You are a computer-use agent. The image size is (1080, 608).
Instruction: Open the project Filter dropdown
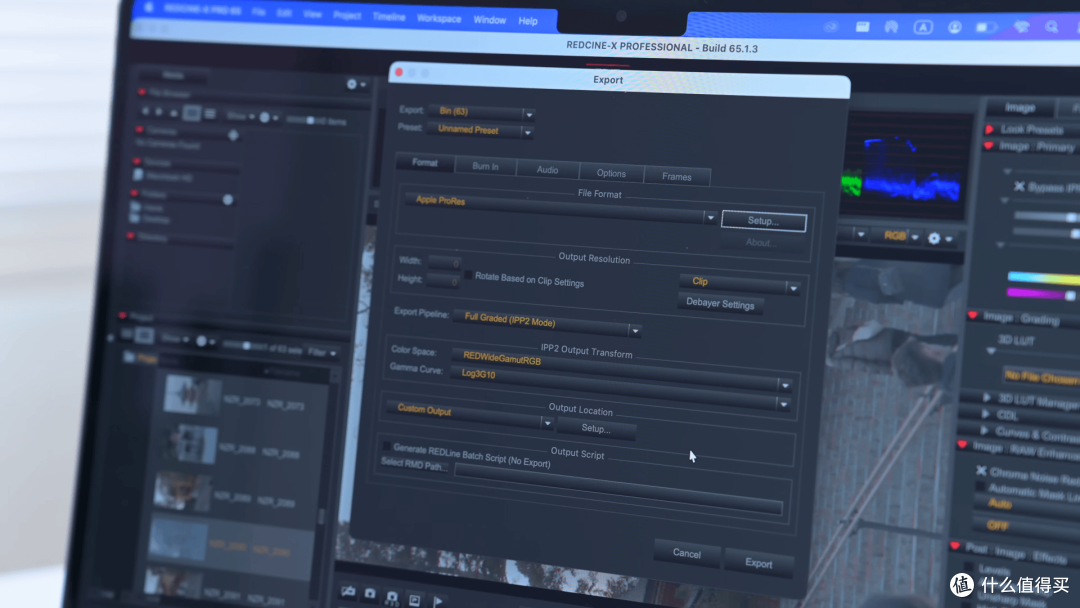[322, 353]
